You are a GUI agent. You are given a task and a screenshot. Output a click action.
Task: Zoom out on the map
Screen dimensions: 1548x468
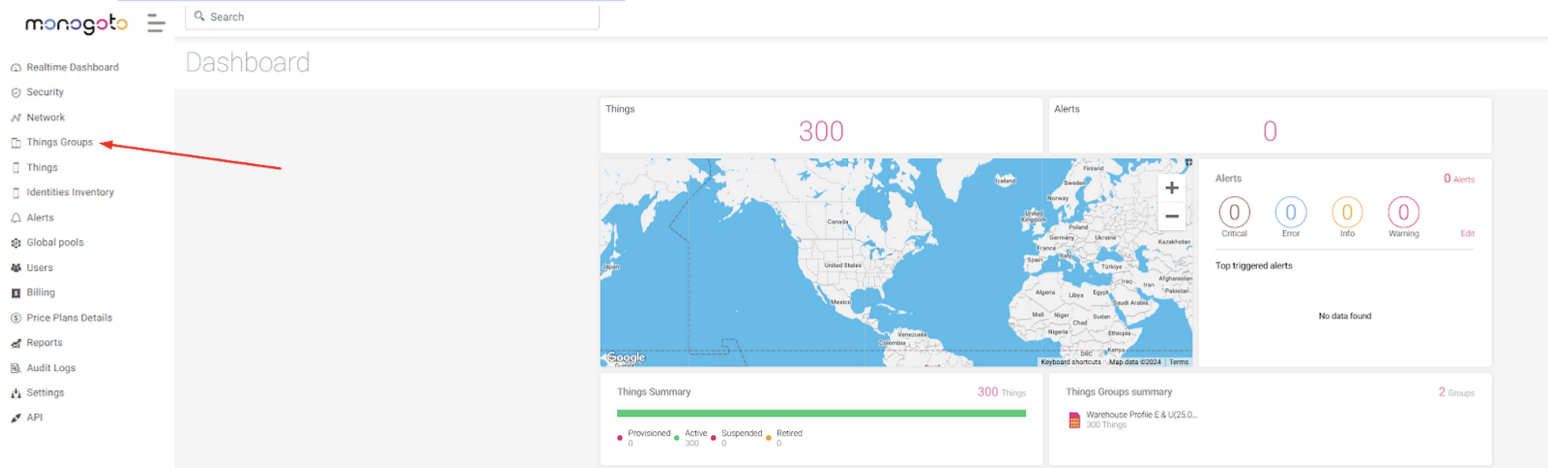pos(1172,216)
